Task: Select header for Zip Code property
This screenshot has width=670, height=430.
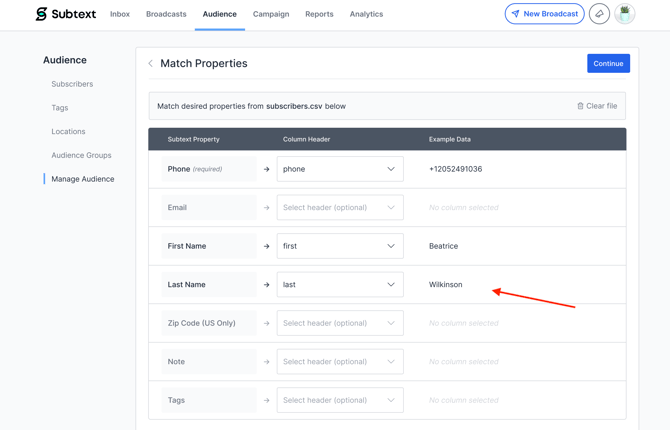Action: (339, 323)
